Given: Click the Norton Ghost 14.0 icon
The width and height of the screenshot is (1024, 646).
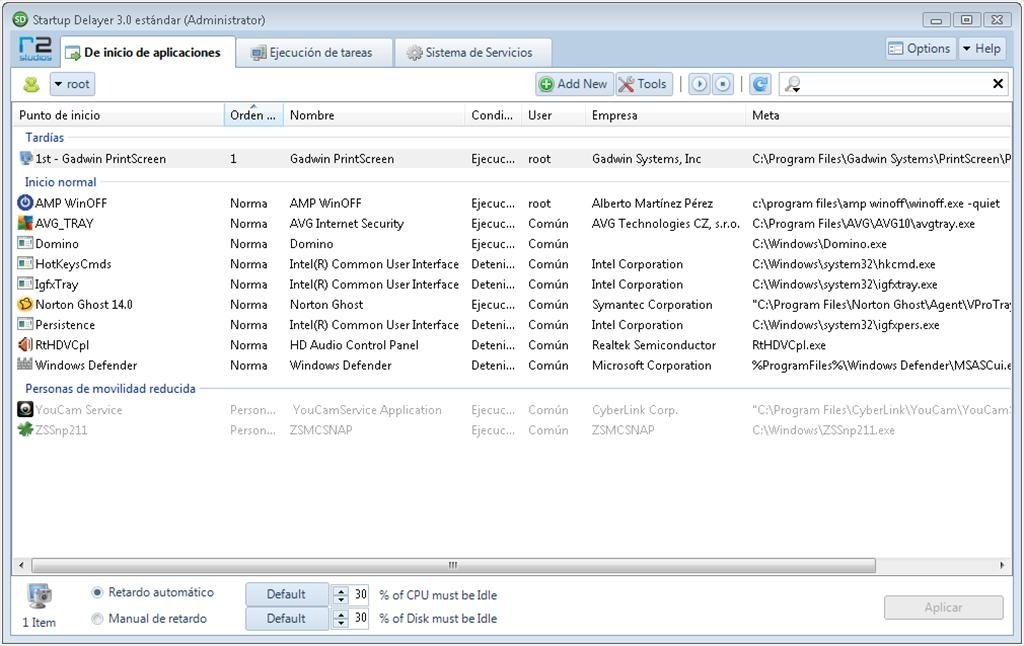Looking at the screenshot, I should pyautogui.click(x=25, y=304).
